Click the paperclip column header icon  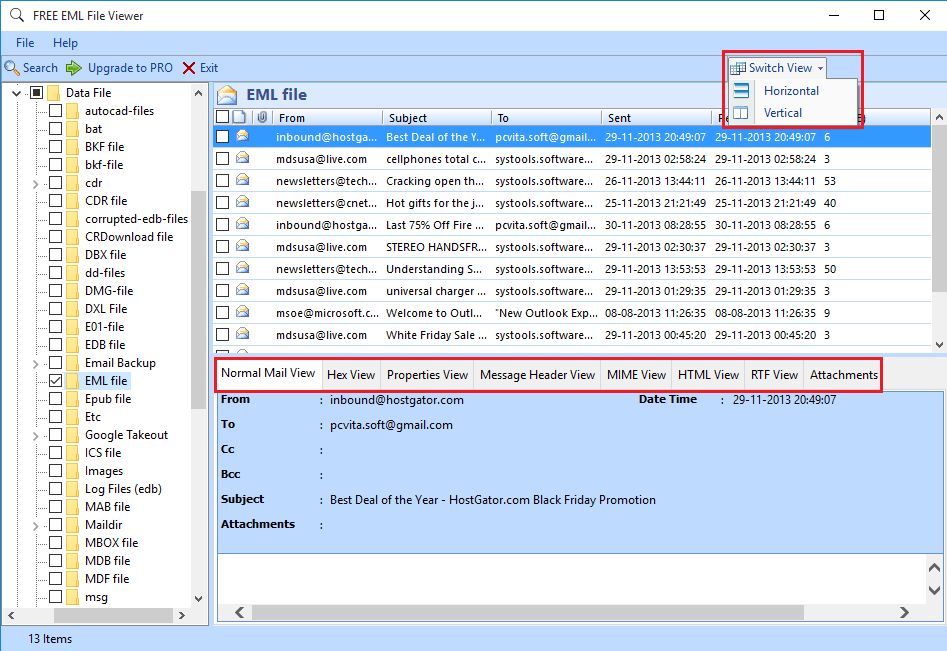[x=262, y=117]
